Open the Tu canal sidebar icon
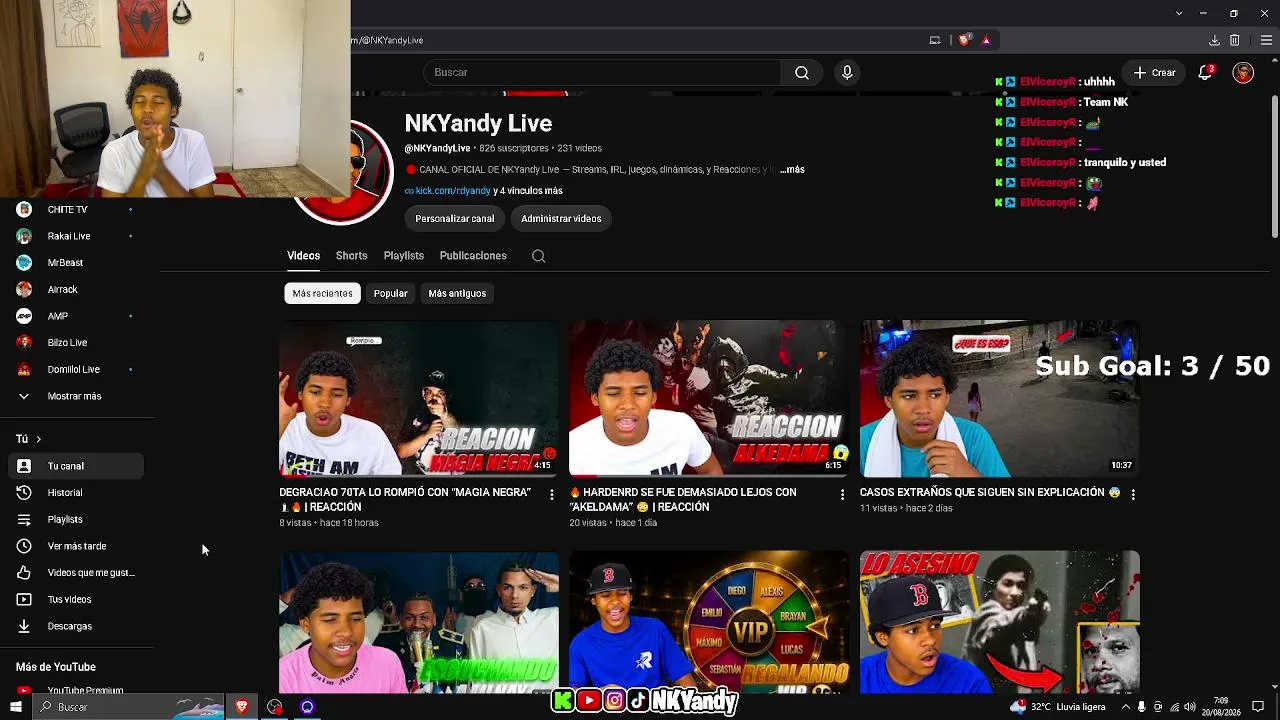The image size is (1280, 720). point(24,466)
